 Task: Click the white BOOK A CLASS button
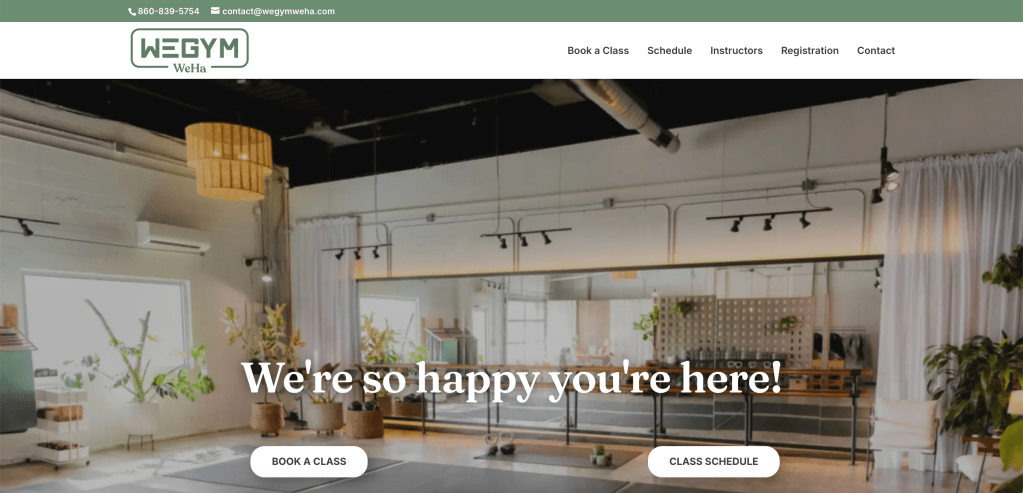pos(309,462)
